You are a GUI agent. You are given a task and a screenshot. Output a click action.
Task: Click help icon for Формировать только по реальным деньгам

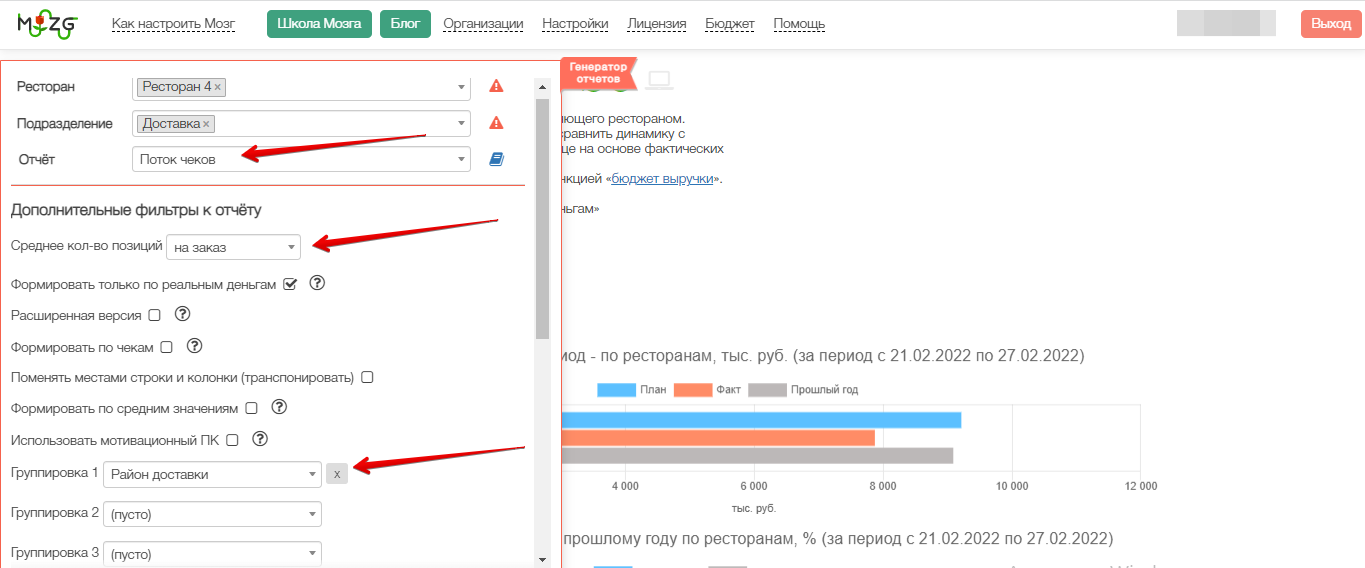(317, 283)
